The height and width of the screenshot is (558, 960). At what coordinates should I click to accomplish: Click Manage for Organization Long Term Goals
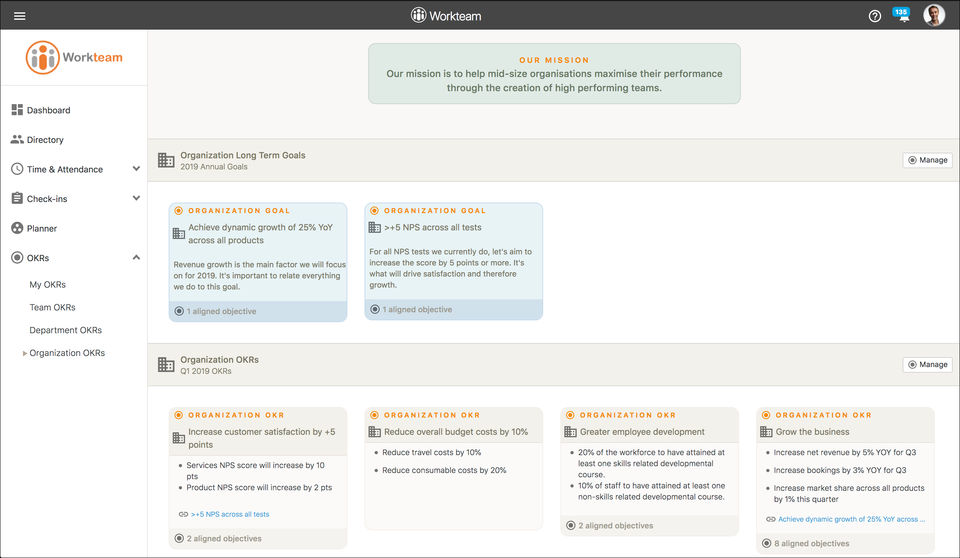click(x=928, y=160)
